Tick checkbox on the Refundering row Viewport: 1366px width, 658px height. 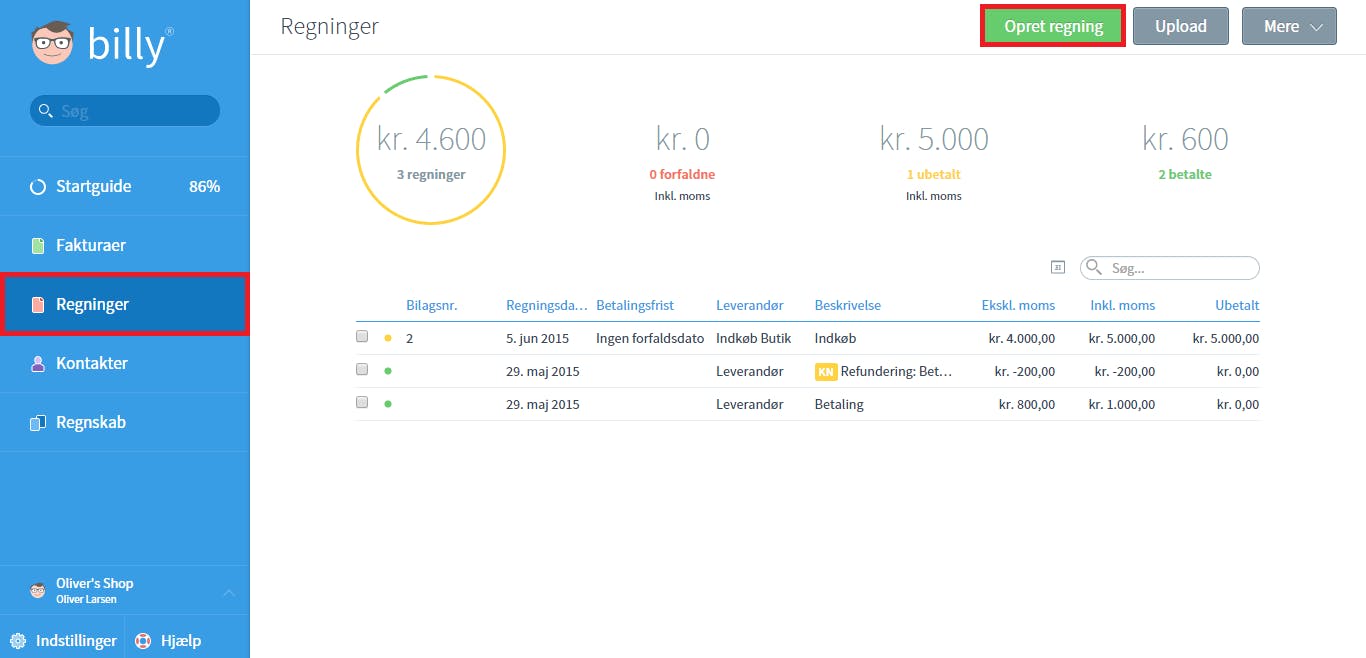coord(362,370)
